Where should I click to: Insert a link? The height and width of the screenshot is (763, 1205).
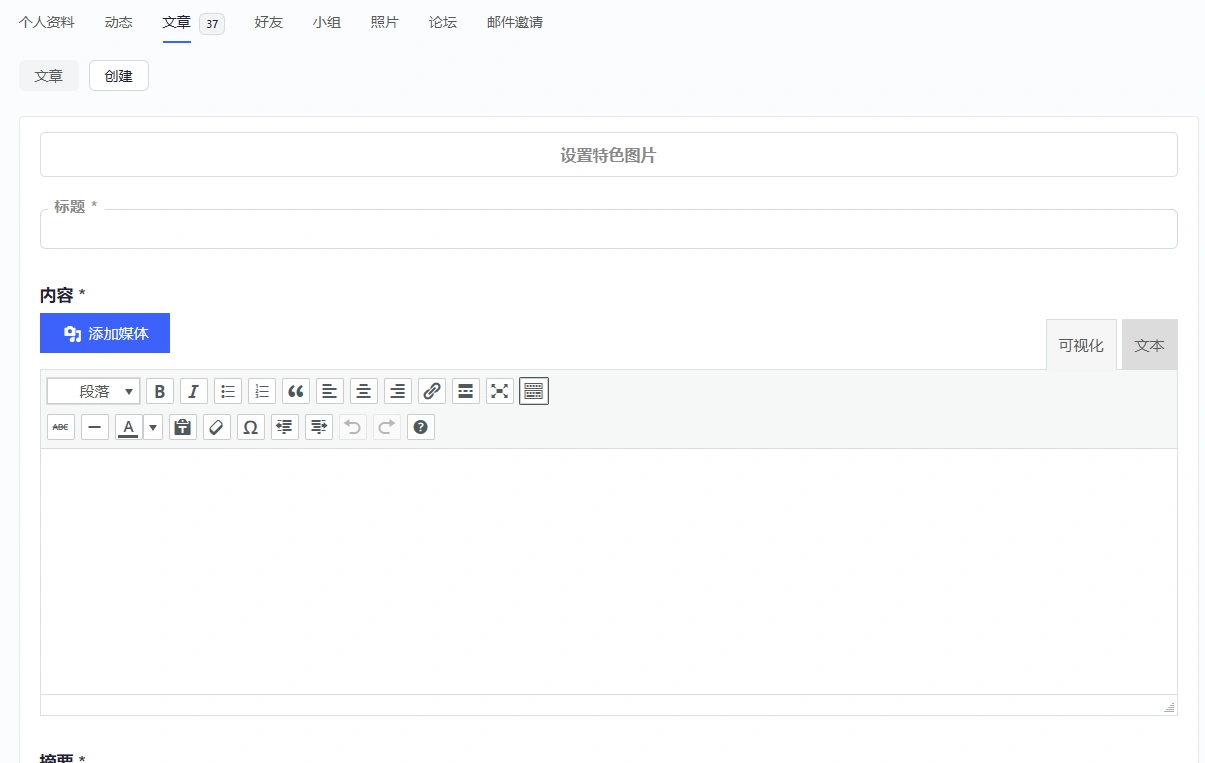coord(431,391)
